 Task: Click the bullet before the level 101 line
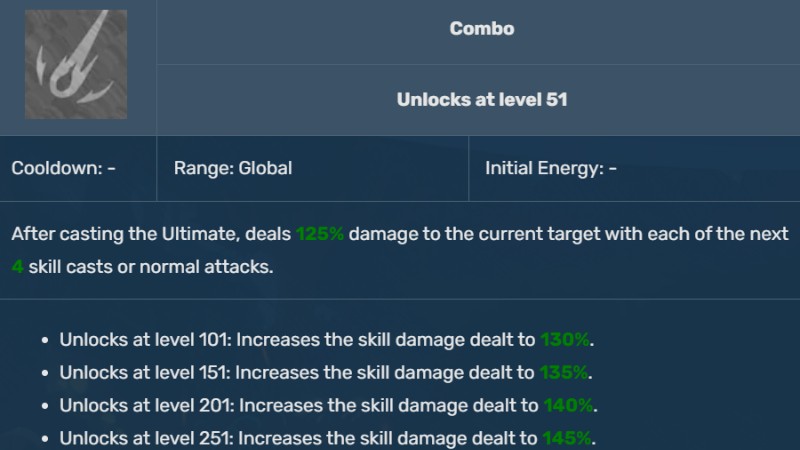[x=45, y=341]
